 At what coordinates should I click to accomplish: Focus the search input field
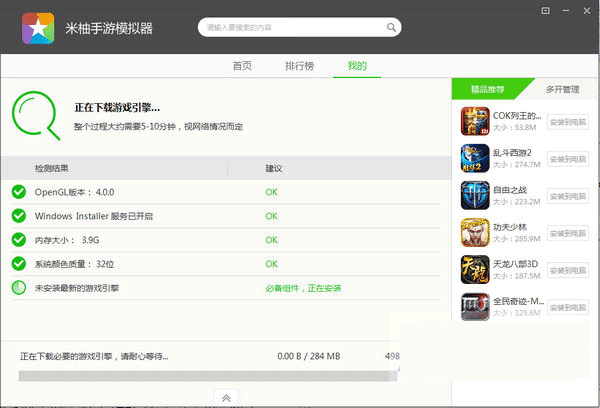pyautogui.click(x=299, y=27)
